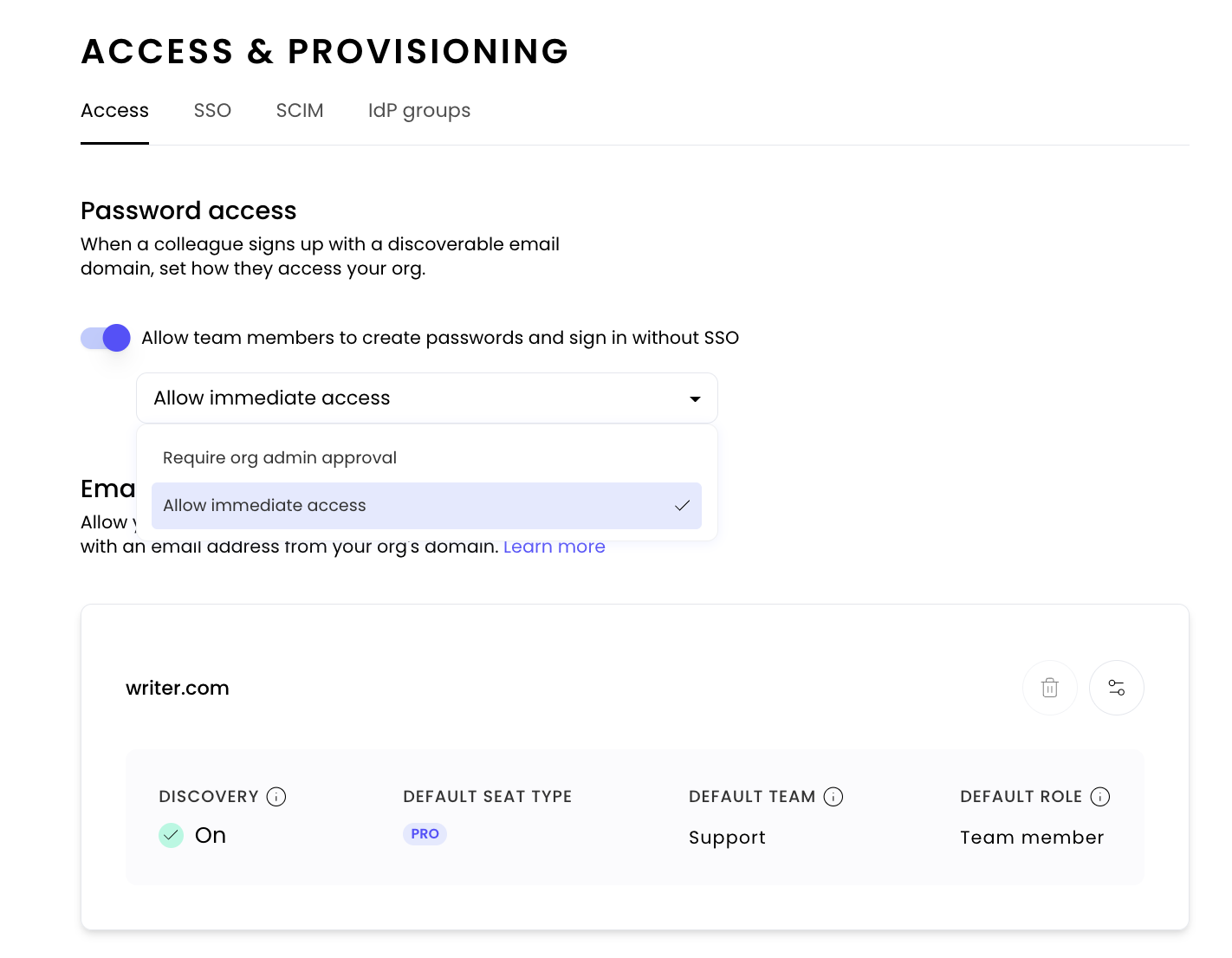The width and height of the screenshot is (1232, 958).
Task: Open writer.com domain settings sliders icon
Action: click(1116, 688)
